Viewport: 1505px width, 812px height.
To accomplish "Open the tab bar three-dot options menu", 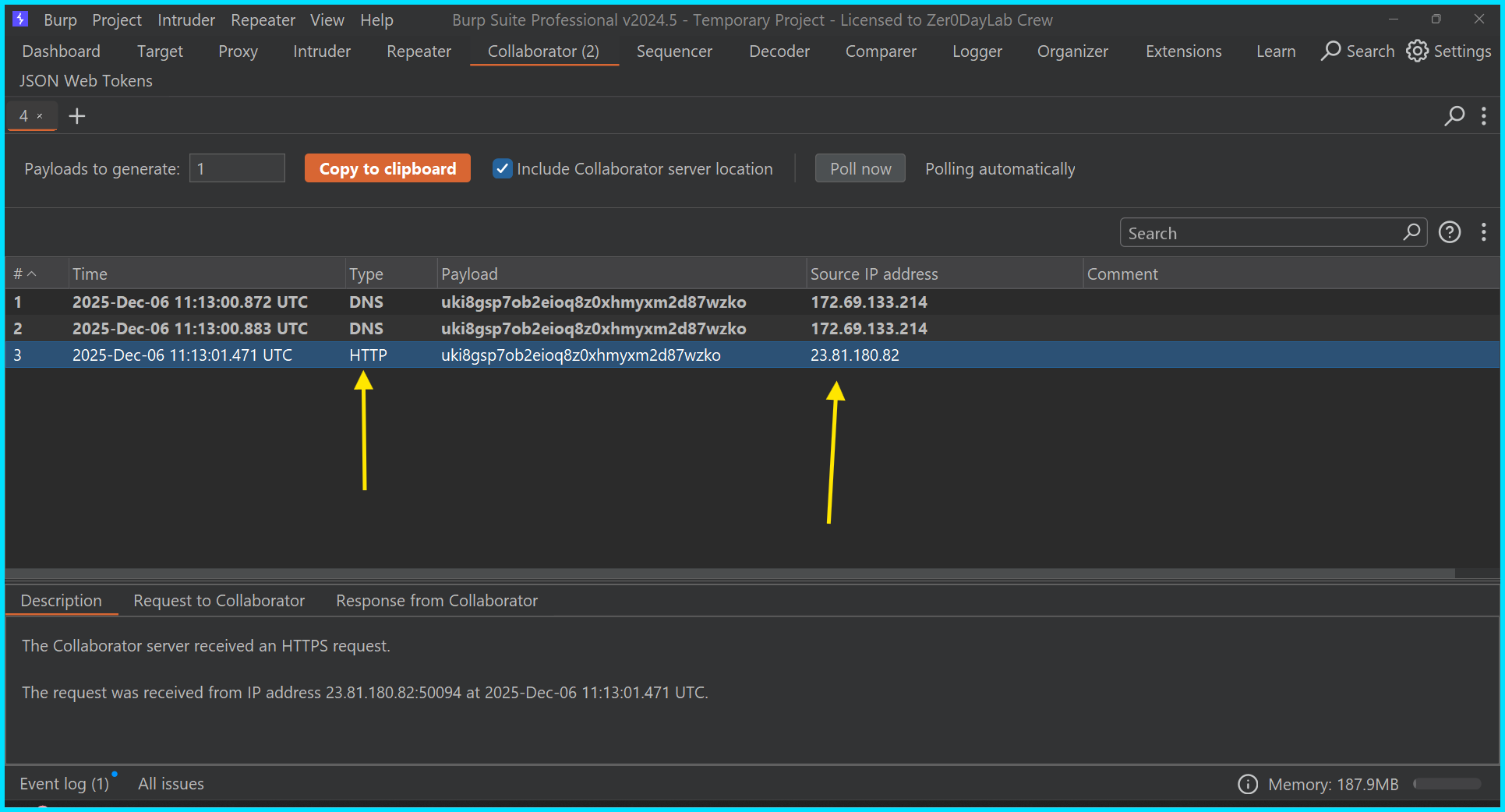I will point(1483,116).
